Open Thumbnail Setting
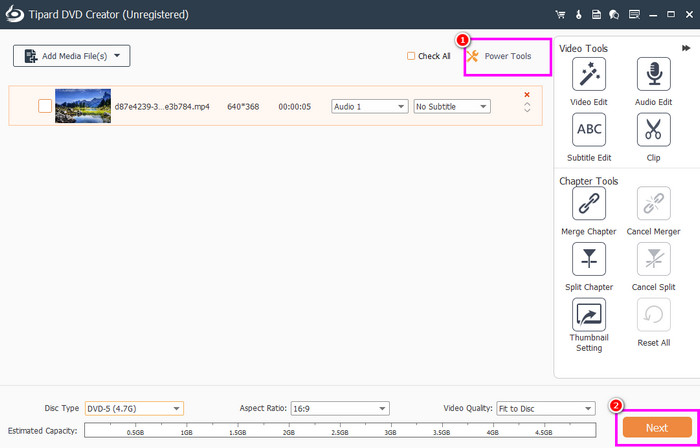700x448 pixels. (x=589, y=315)
